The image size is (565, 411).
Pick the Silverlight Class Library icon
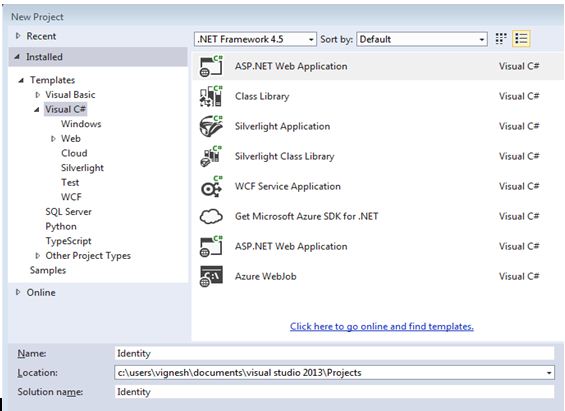tap(211, 156)
